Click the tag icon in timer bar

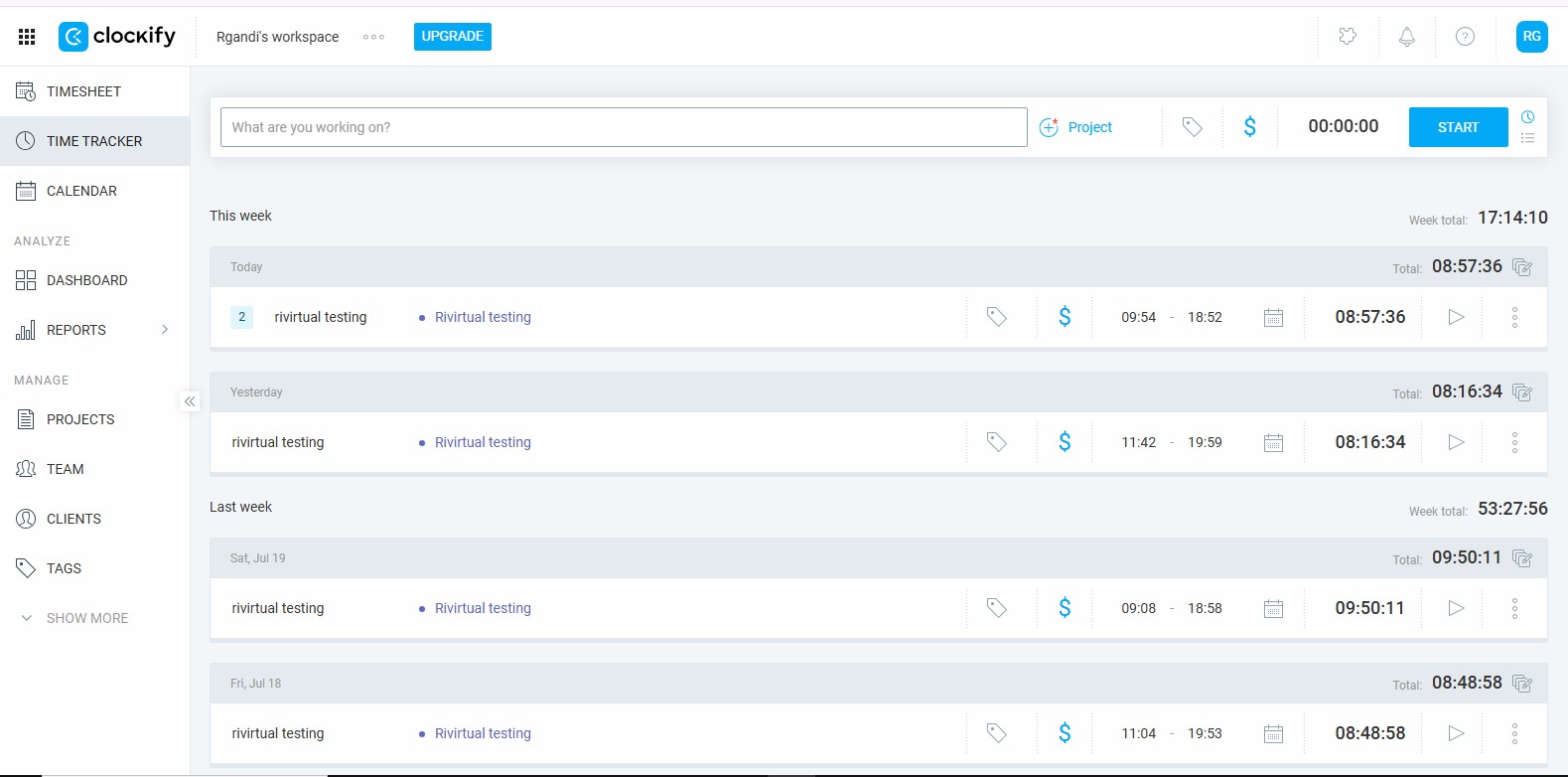[1192, 127]
